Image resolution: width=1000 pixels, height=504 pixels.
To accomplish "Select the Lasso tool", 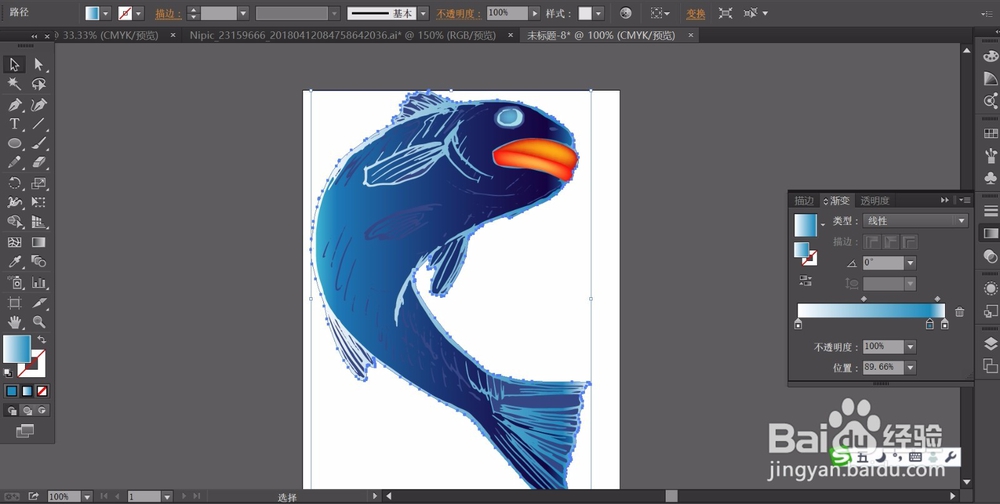I will pos(39,84).
